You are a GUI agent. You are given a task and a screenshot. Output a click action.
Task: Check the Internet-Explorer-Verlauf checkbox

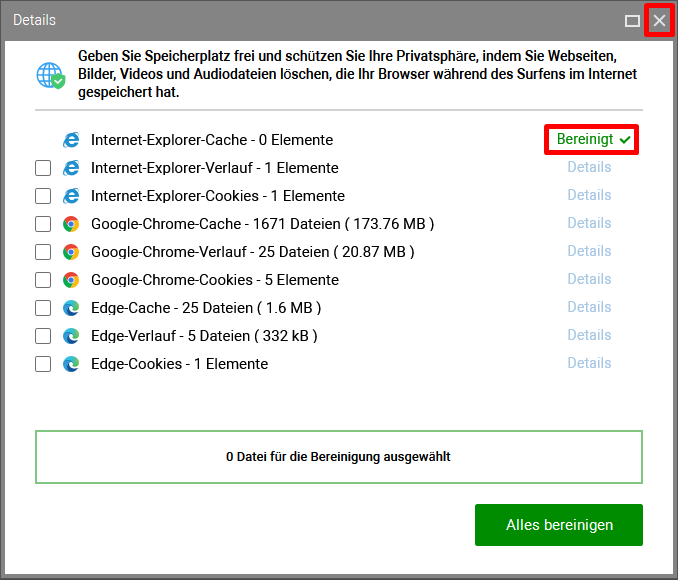pos(43,168)
